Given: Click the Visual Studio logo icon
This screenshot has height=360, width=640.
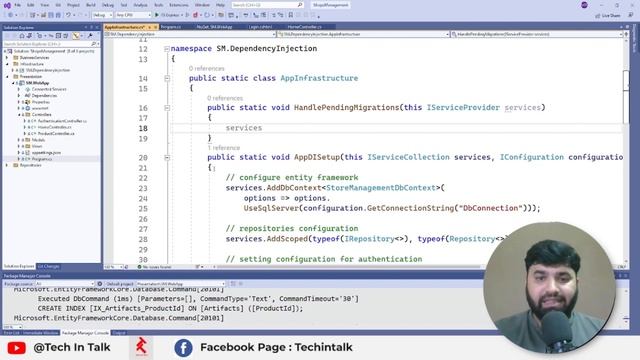Looking at the screenshot, I should coord(7,5).
